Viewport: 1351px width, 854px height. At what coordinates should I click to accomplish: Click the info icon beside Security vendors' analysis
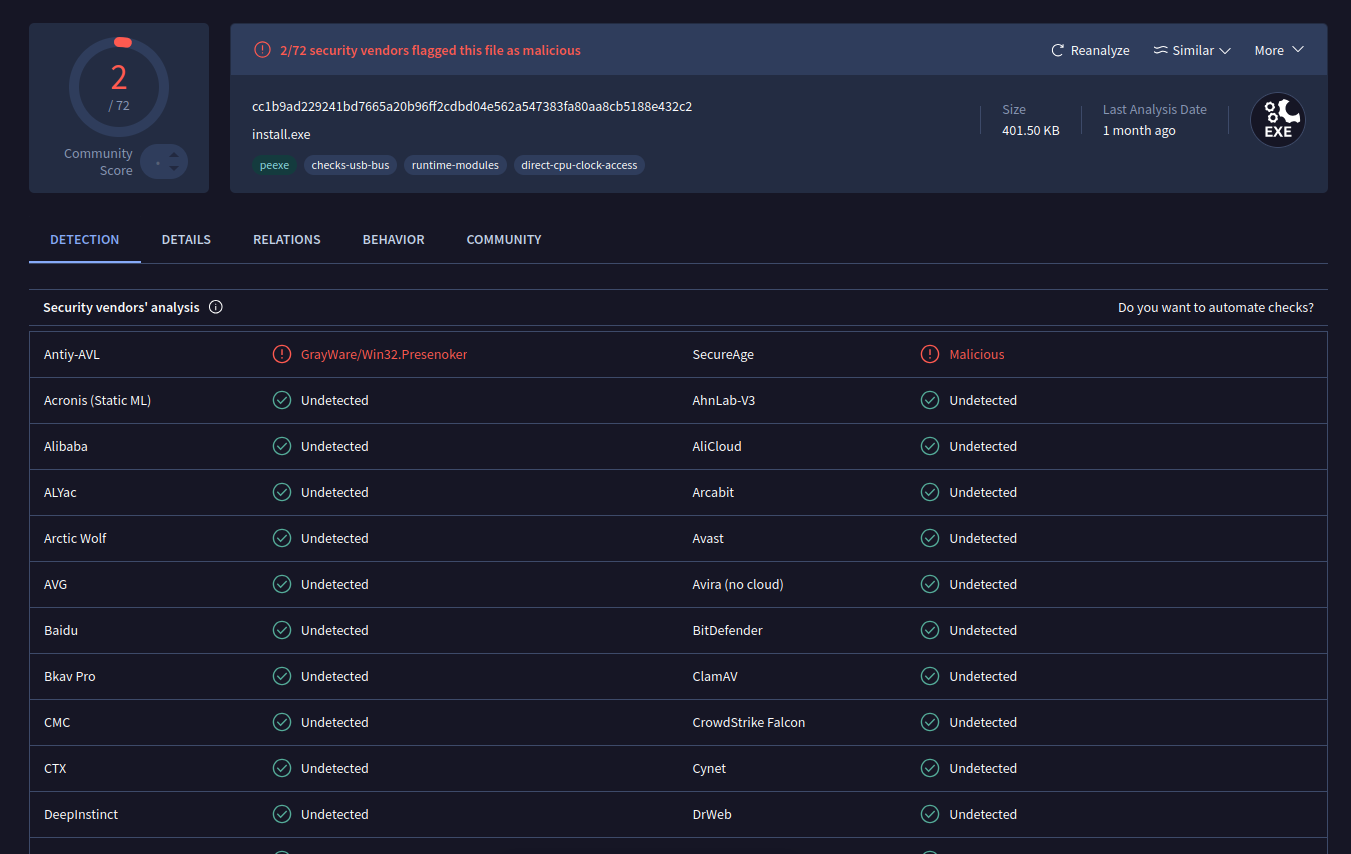216,307
